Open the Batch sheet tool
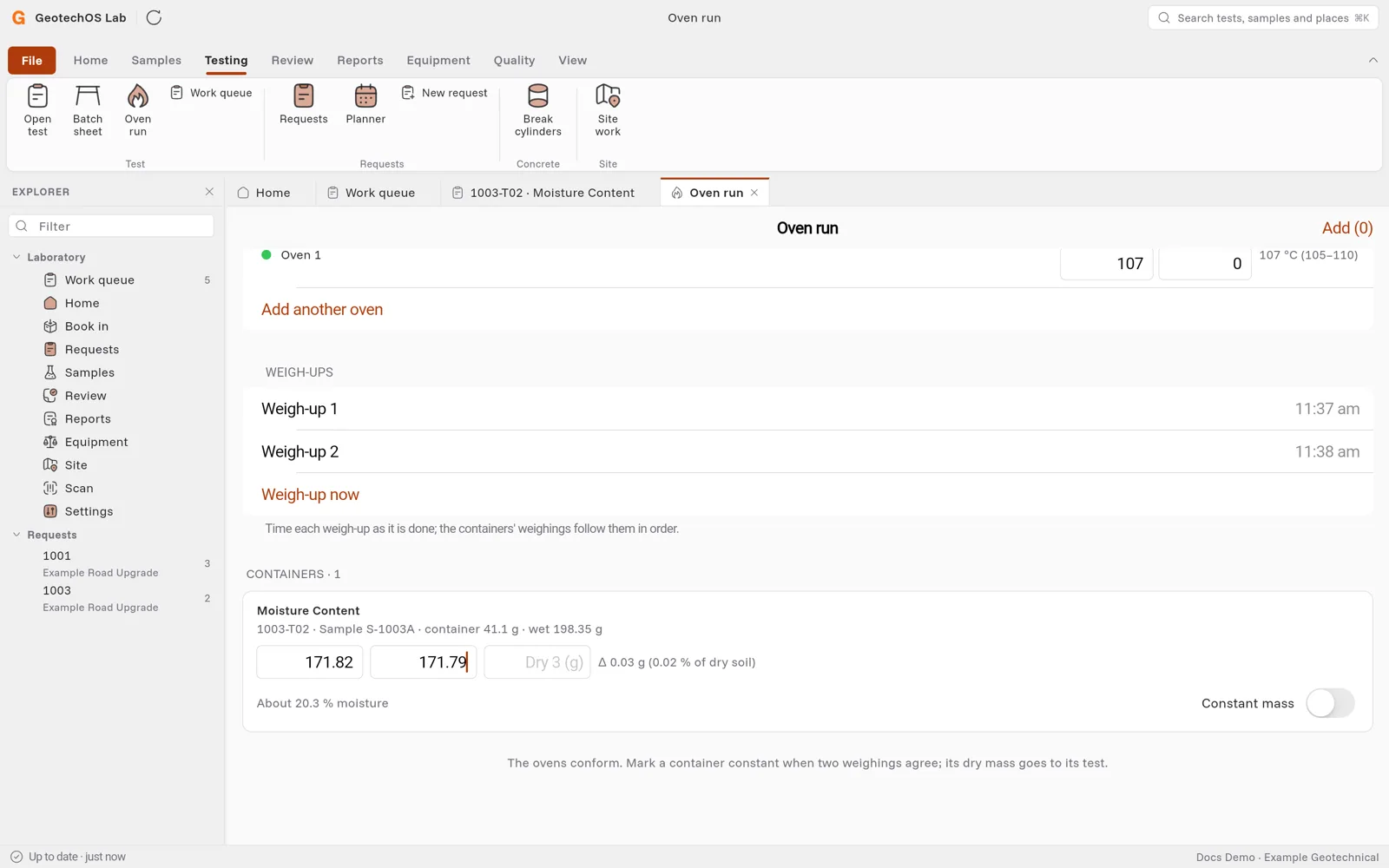Image resolution: width=1389 pixels, height=868 pixels. click(x=88, y=110)
